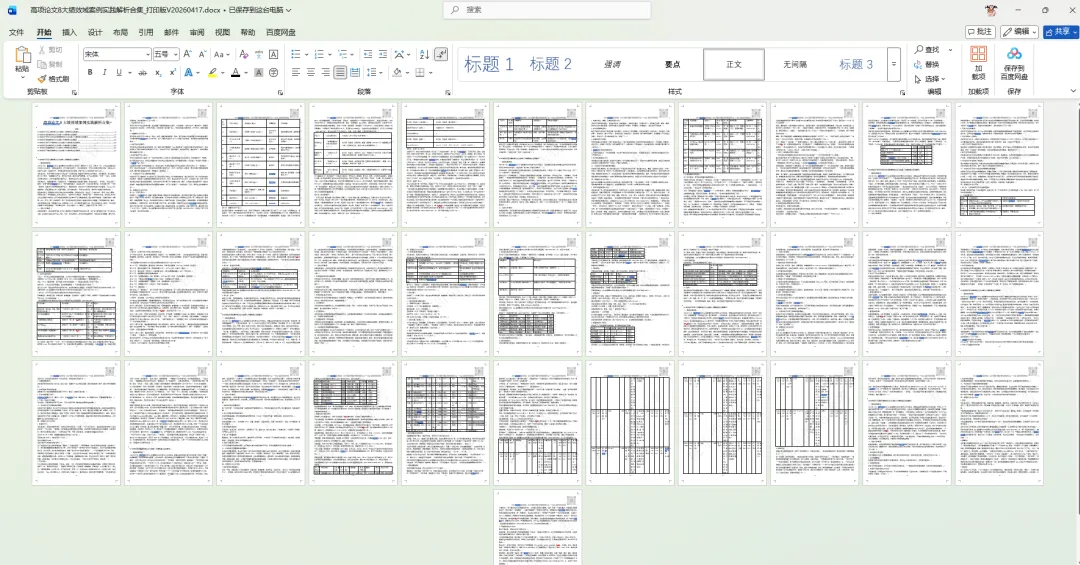Apply the 标题 1 heading style

tap(489, 64)
